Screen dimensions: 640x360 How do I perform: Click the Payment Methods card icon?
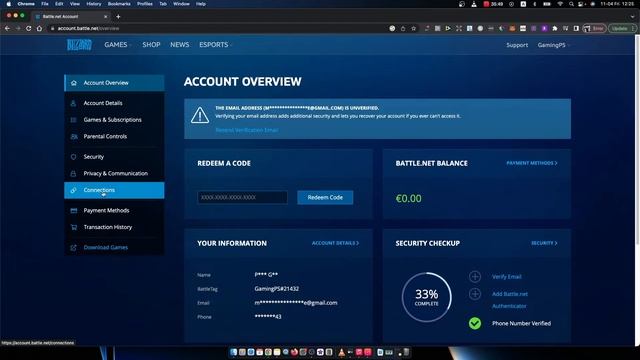click(x=73, y=211)
